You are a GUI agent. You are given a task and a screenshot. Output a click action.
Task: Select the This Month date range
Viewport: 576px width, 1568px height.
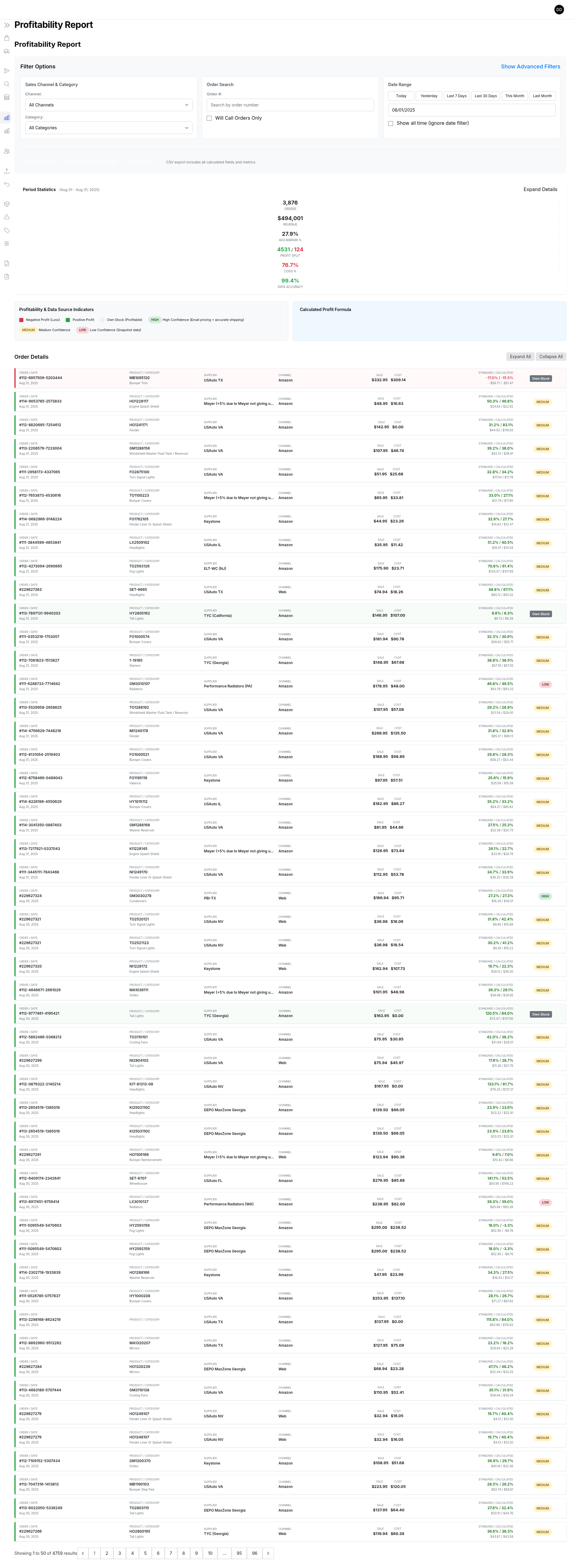point(514,96)
